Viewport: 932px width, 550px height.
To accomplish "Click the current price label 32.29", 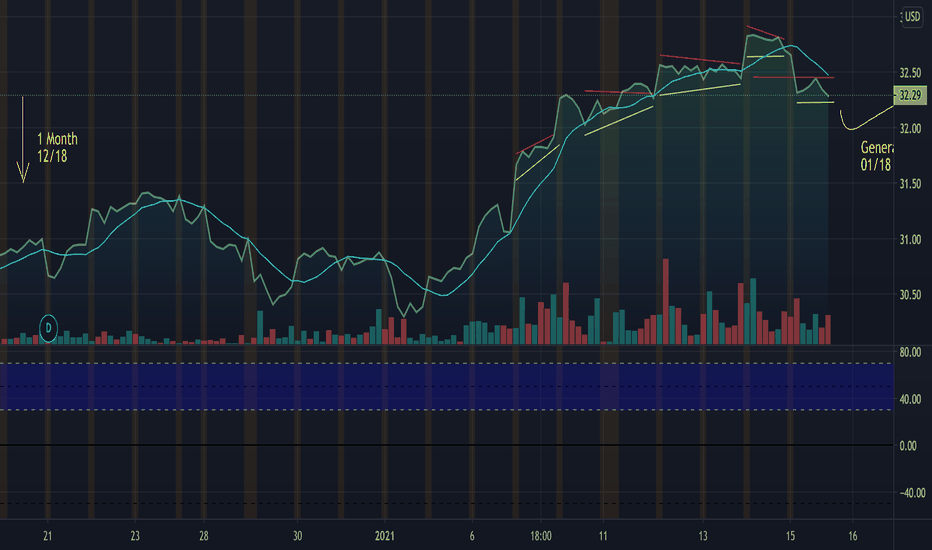I will [910, 95].
